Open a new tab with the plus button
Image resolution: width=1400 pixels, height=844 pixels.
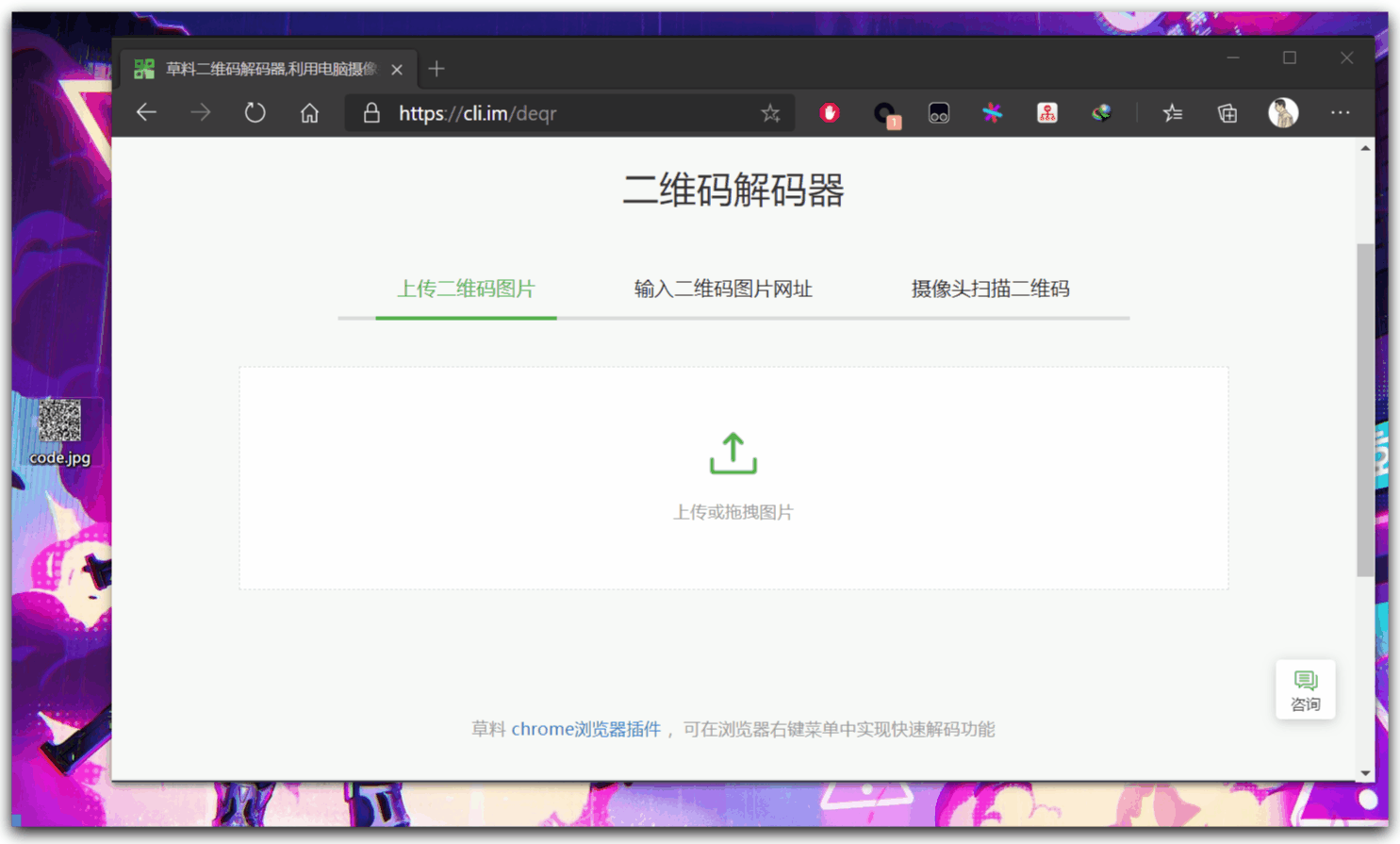pos(436,68)
